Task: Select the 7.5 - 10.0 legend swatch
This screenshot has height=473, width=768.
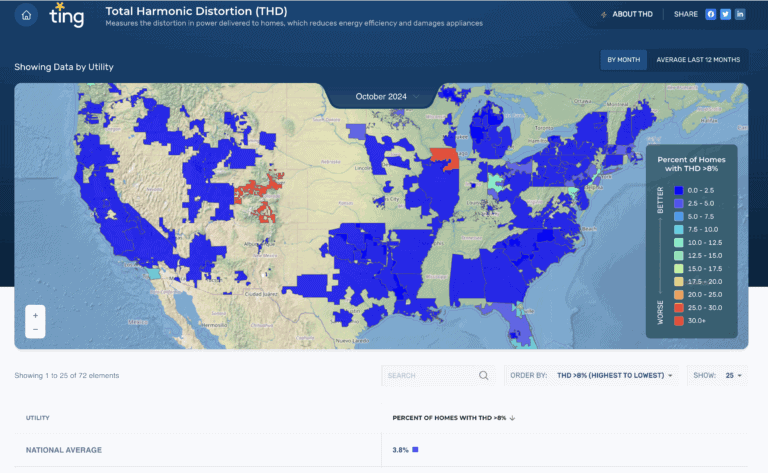Action: (678, 229)
